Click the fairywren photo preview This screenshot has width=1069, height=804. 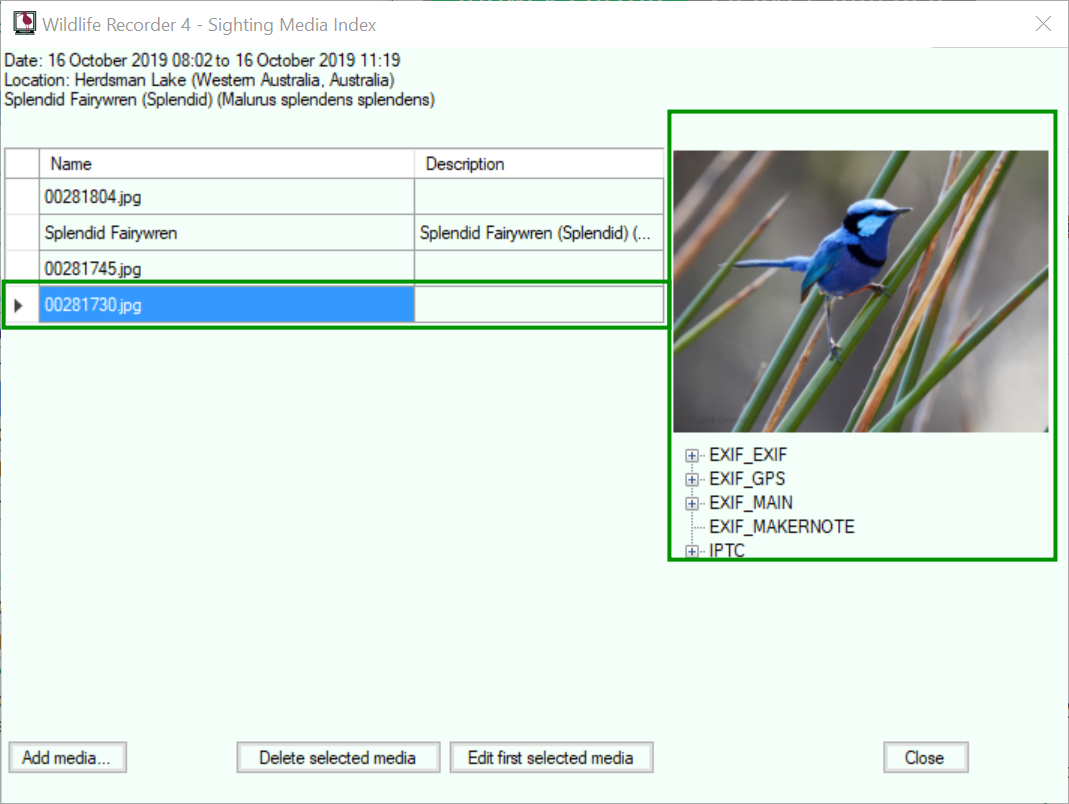(x=861, y=291)
